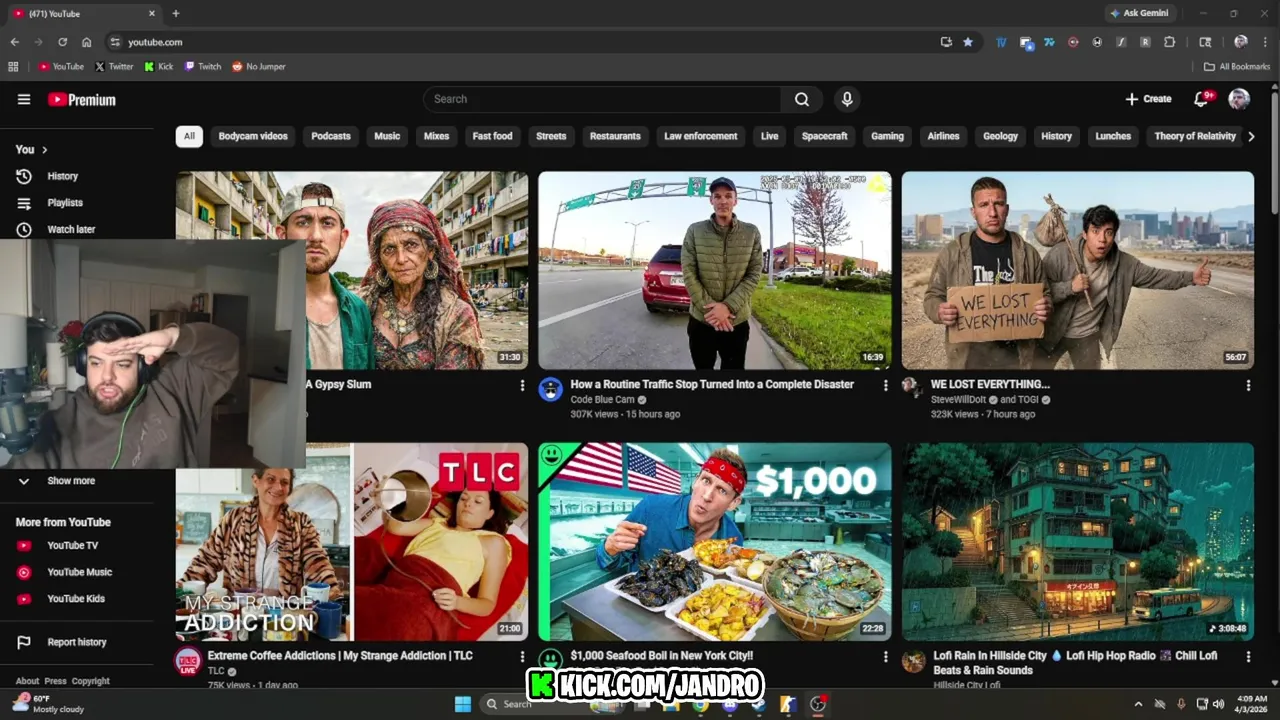Reload the page
The height and width of the screenshot is (720, 1280).
(62, 42)
